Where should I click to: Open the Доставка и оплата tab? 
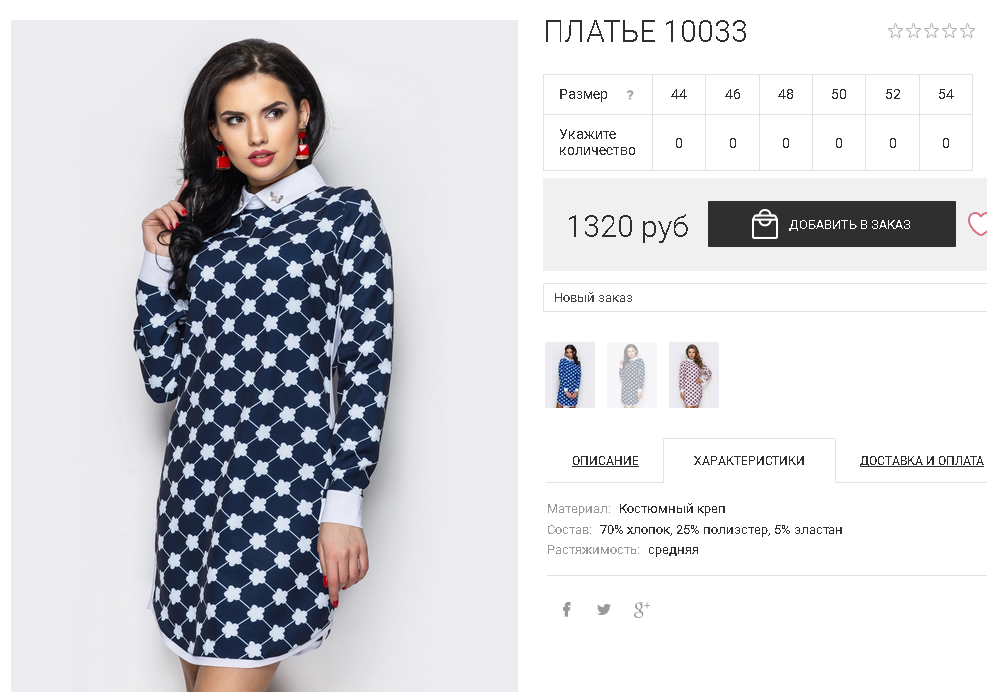(x=922, y=460)
